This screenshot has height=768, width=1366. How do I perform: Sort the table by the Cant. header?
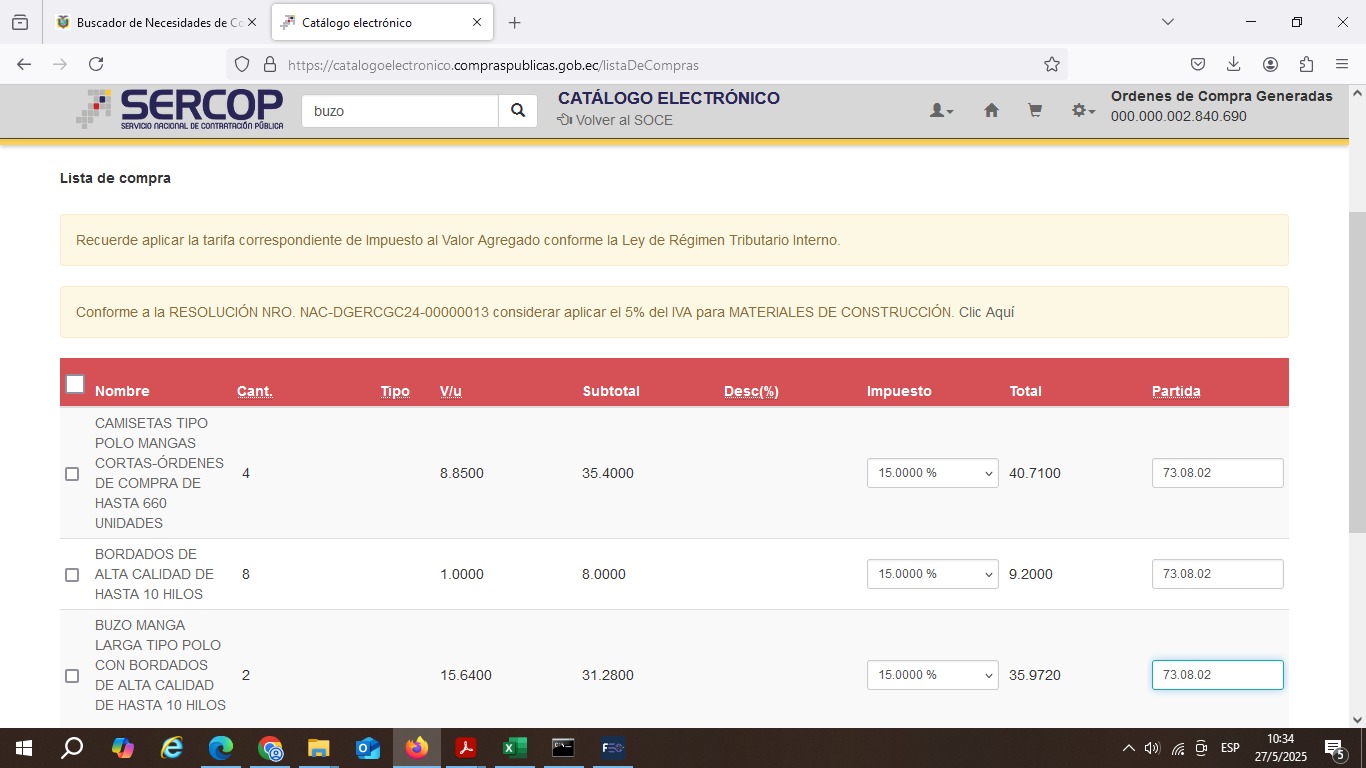[x=254, y=391]
